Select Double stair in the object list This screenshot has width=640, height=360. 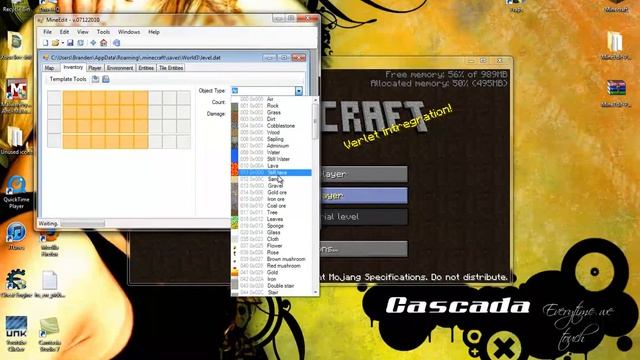[x=271, y=286]
